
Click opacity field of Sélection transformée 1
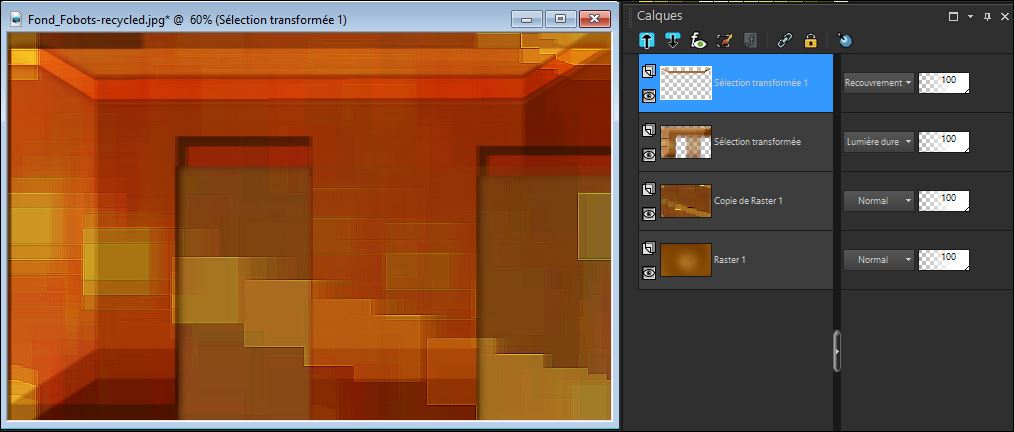point(944,83)
